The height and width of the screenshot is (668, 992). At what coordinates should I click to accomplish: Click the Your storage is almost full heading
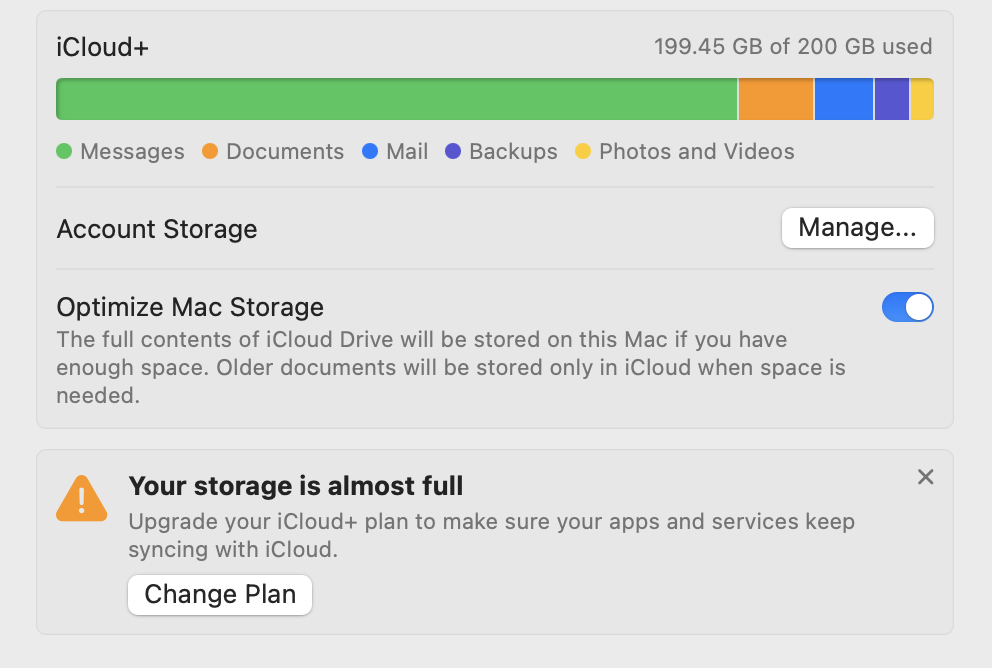coord(296,487)
